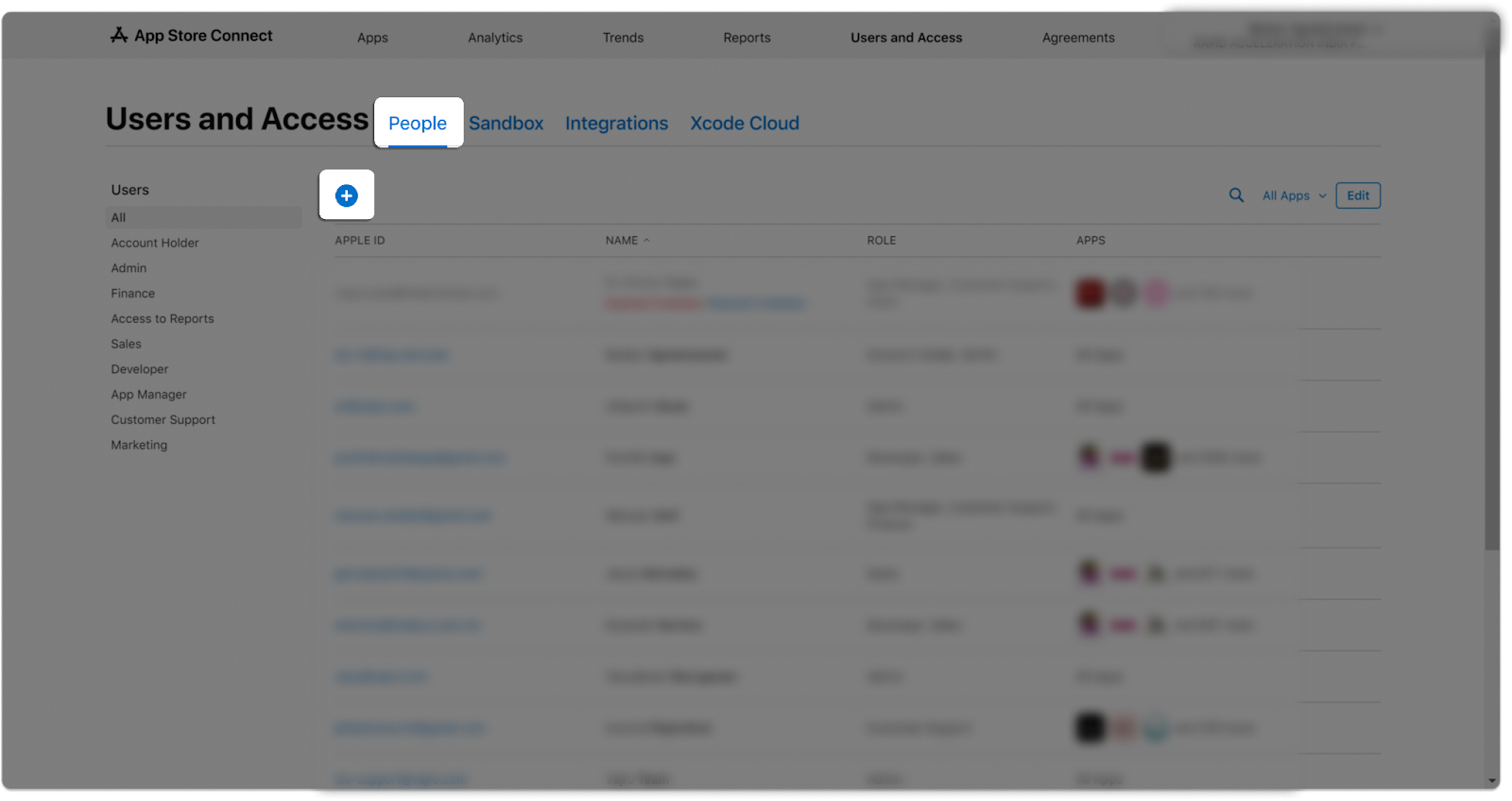Viewport: 1512px width, 801px height.
Task: Click the App Store Connect logo
Action: pyautogui.click(x=191, y=36)
